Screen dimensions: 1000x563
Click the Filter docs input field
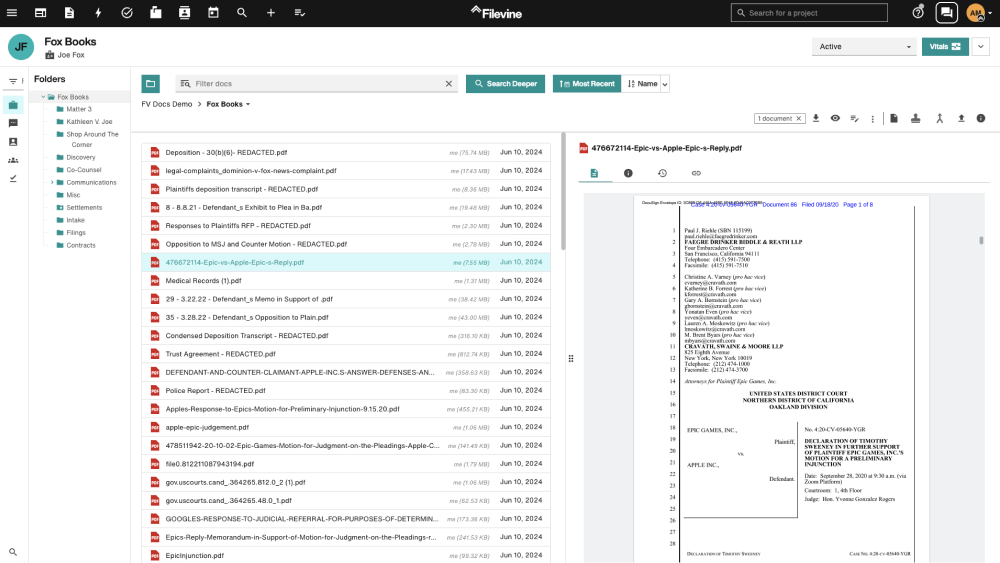tap(316, 84)
